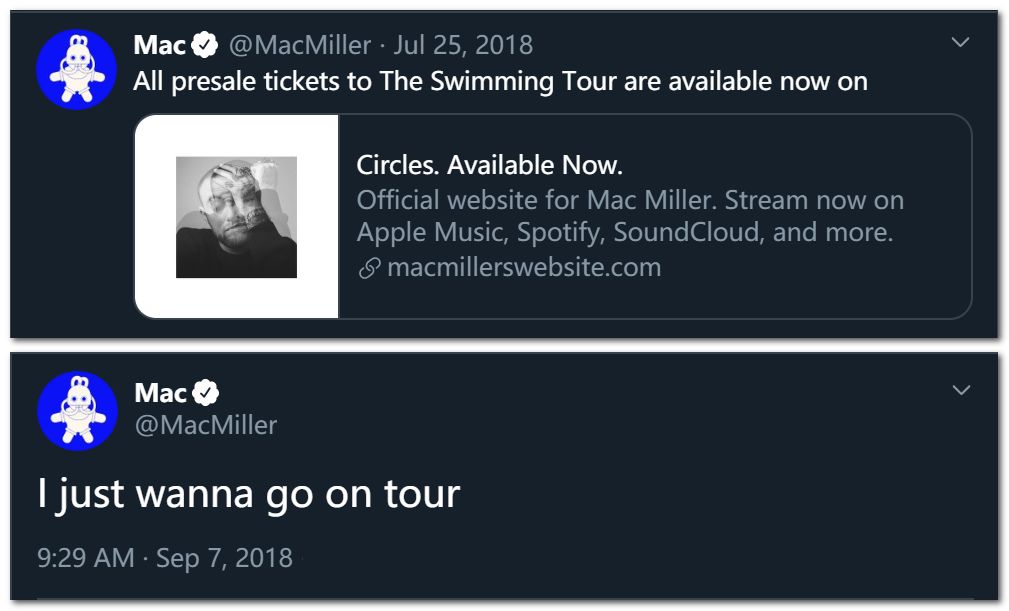Click the "Official website for Mac Miller" card description
1009x611 pixels.
click(630, 216)
